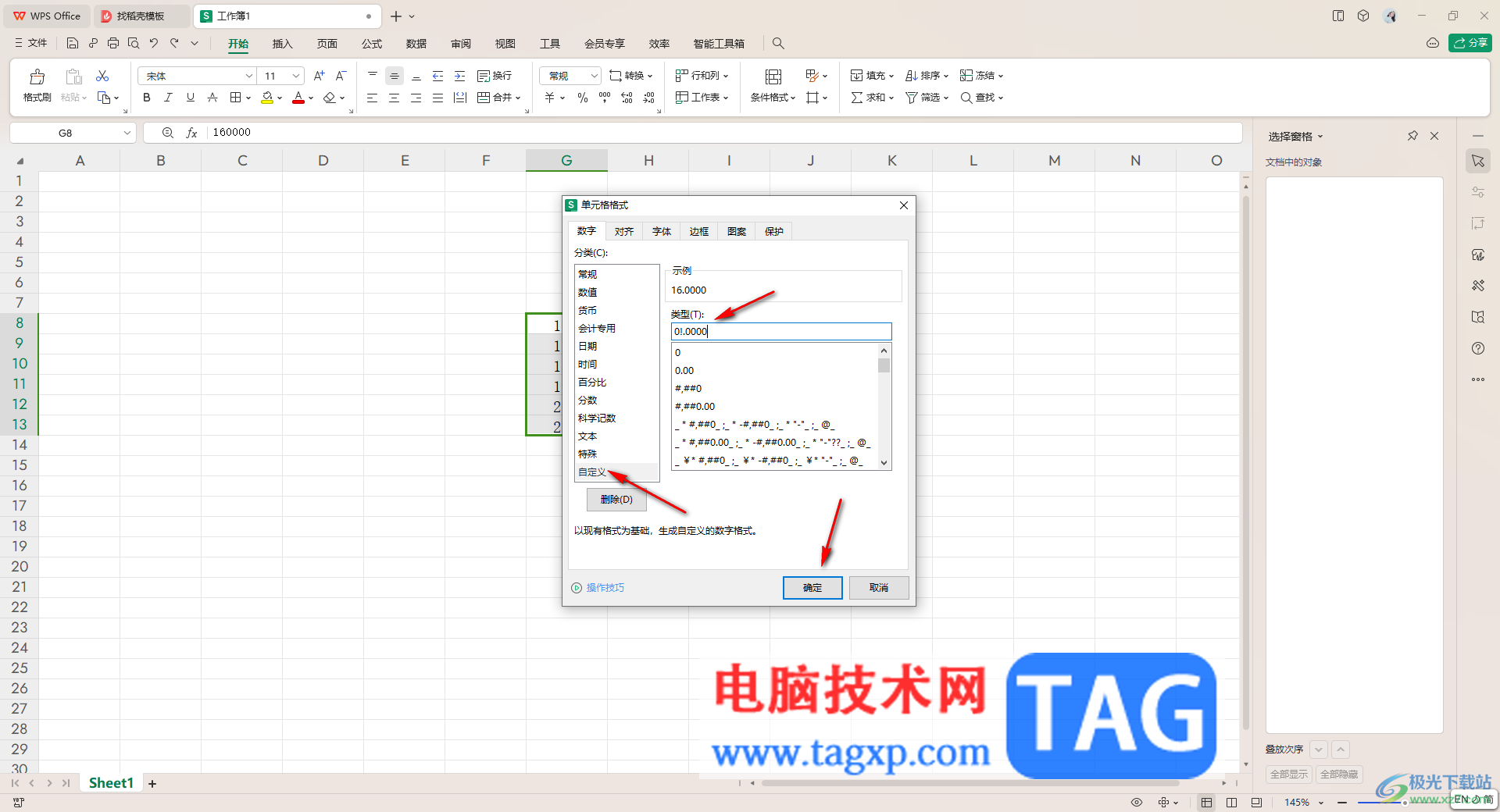
Task: Toggle underline formatting
Action: pyautogui.click(x=190, y=98)
